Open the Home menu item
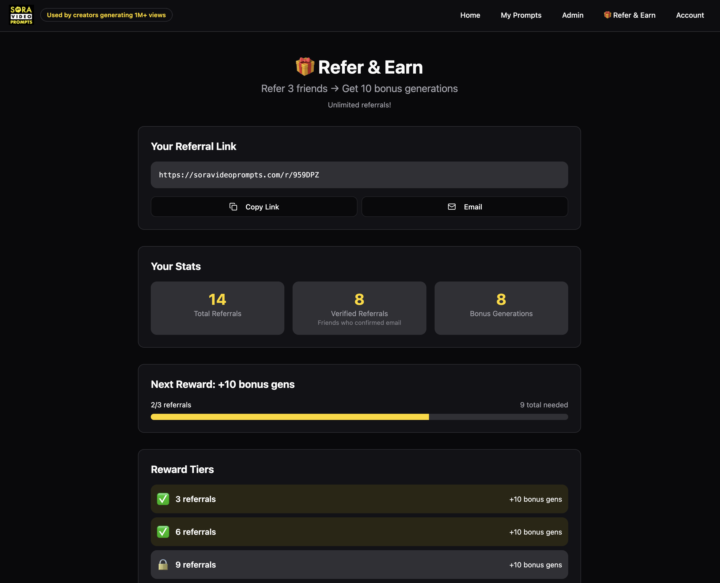Viewport: 720px width, 583px height. (470, 15)
